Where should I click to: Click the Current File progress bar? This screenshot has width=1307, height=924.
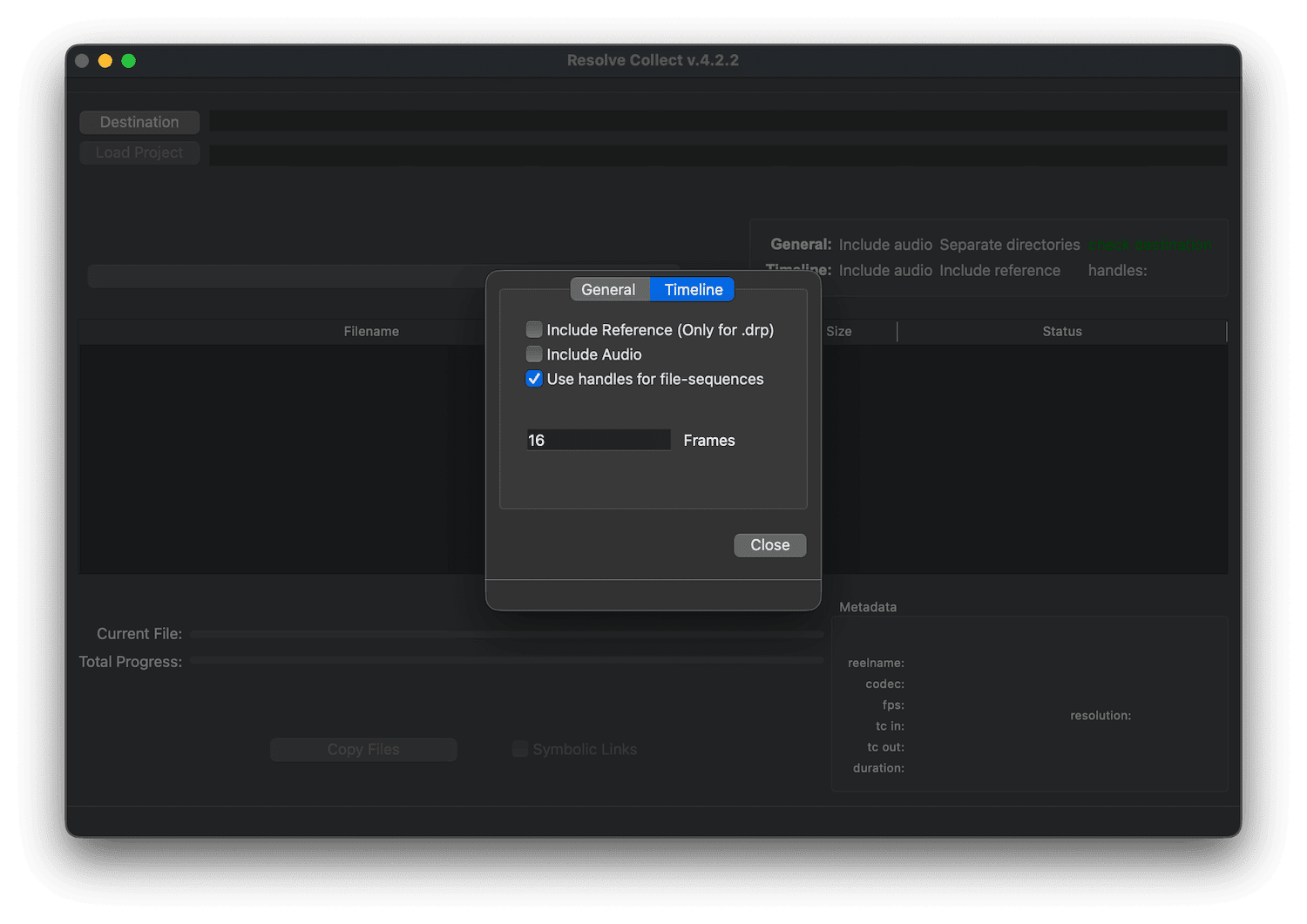(x=507, y=634)
